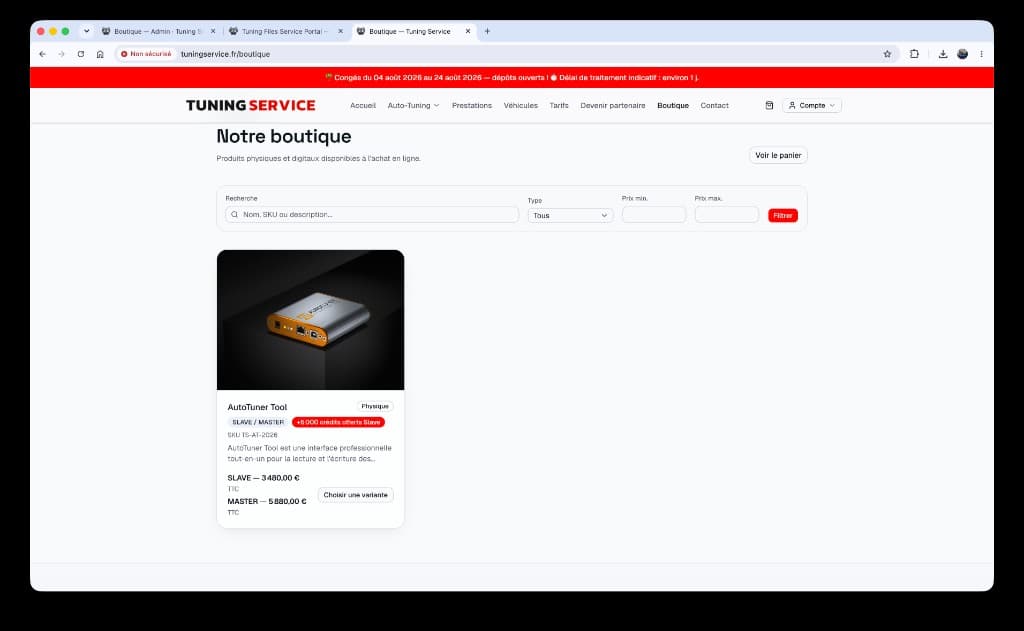Click the Prix min. field
The width and height of the screenshot is (1024, 631).
654,214
